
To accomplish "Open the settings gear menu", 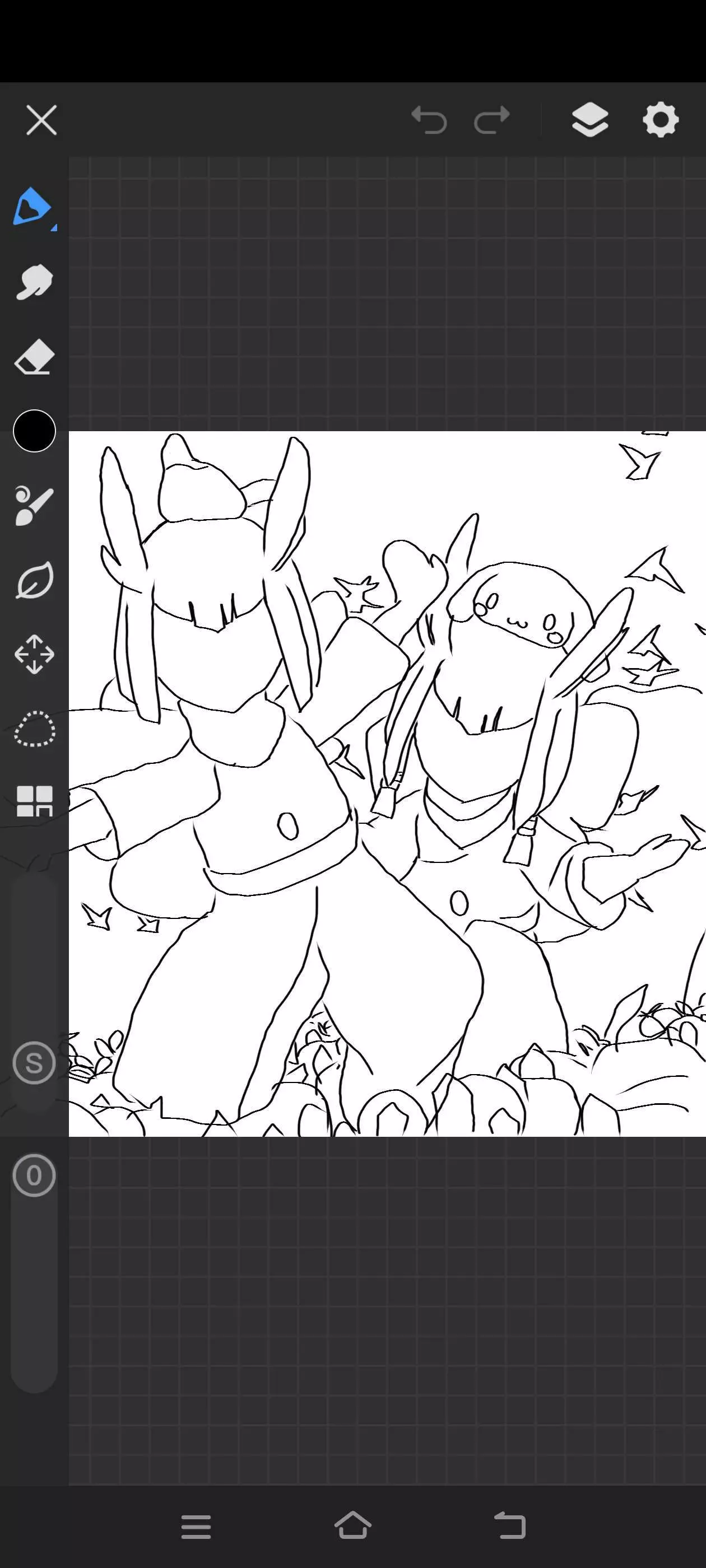I will [x=660, y=119].
